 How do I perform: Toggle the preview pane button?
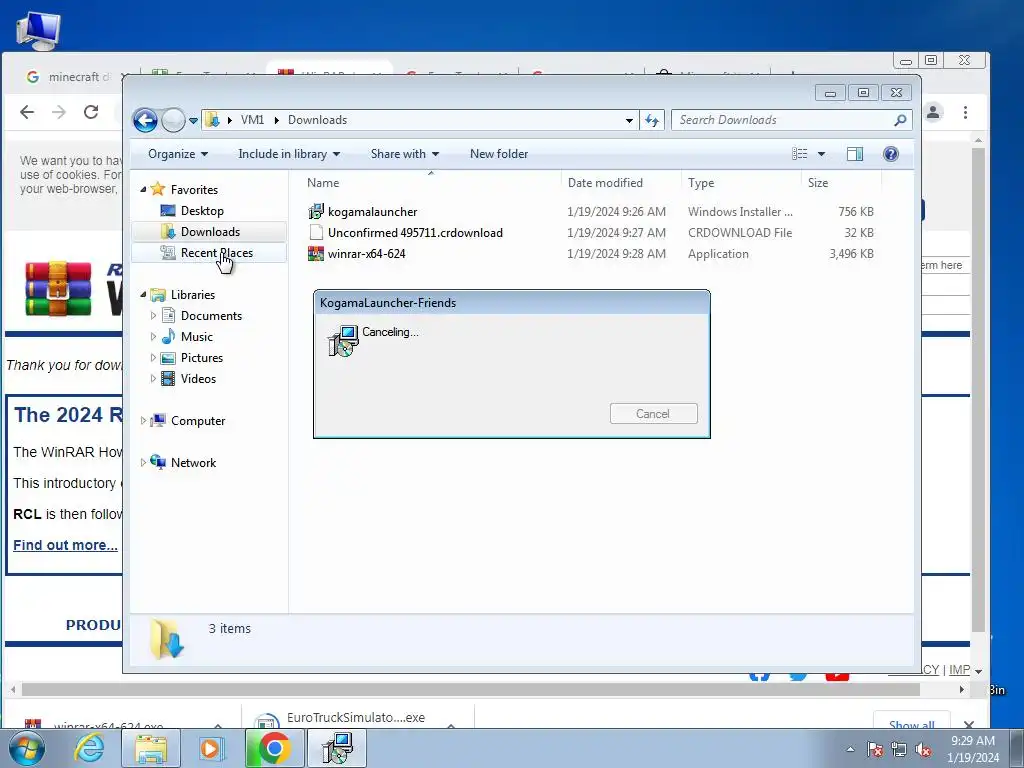pyautogui.click(x=855, y=154)
